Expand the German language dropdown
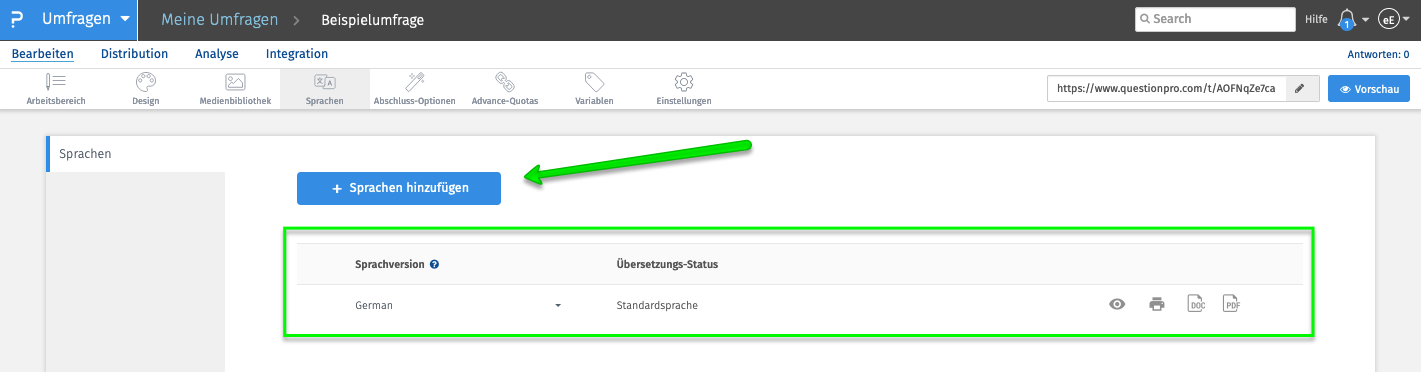Viewport: 1421px width, 372px height. coord(558,305)
